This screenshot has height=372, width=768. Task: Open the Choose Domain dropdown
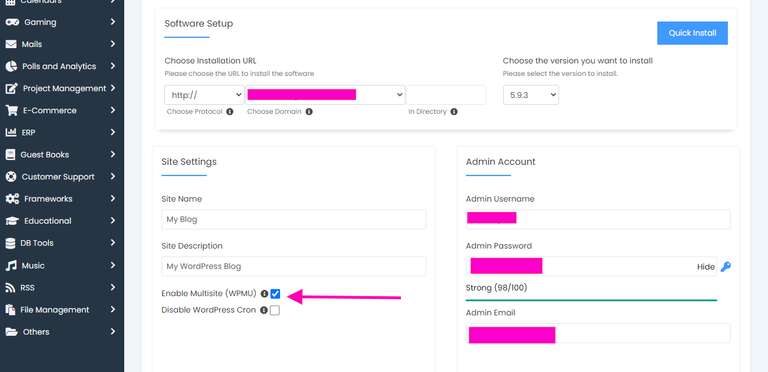(x=325, y=95)
